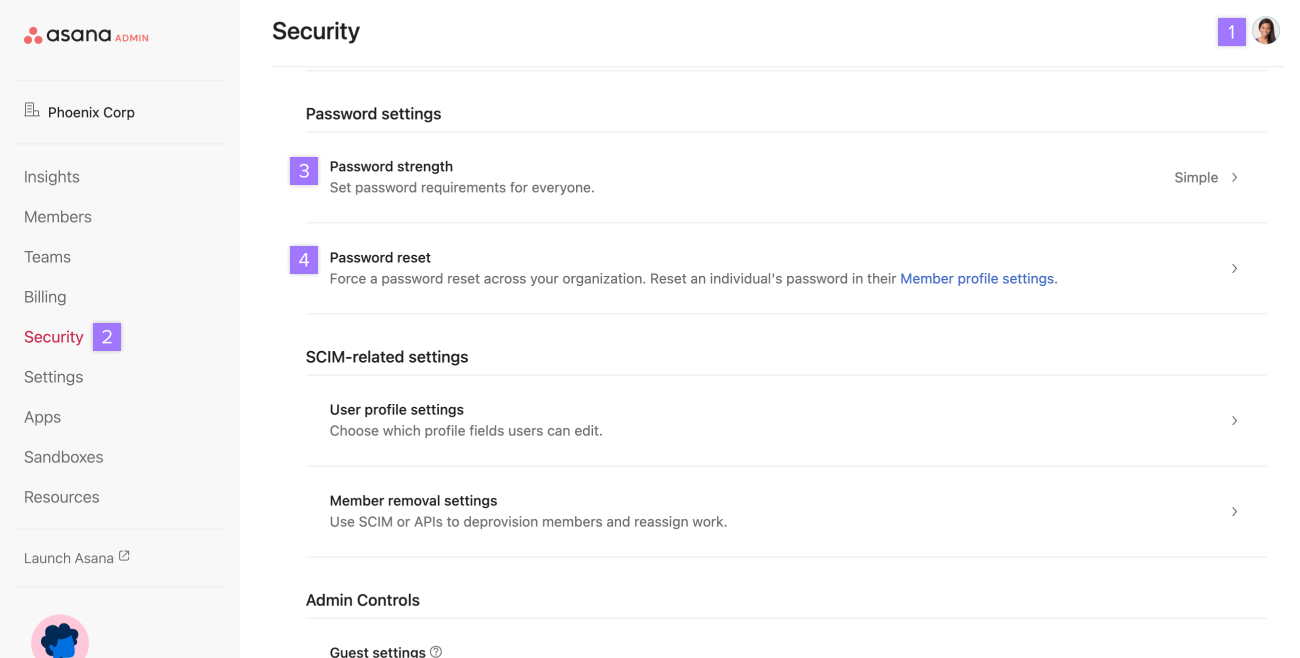Open the Apps section
Screen dimensions: 1300x658
[42, 416]
